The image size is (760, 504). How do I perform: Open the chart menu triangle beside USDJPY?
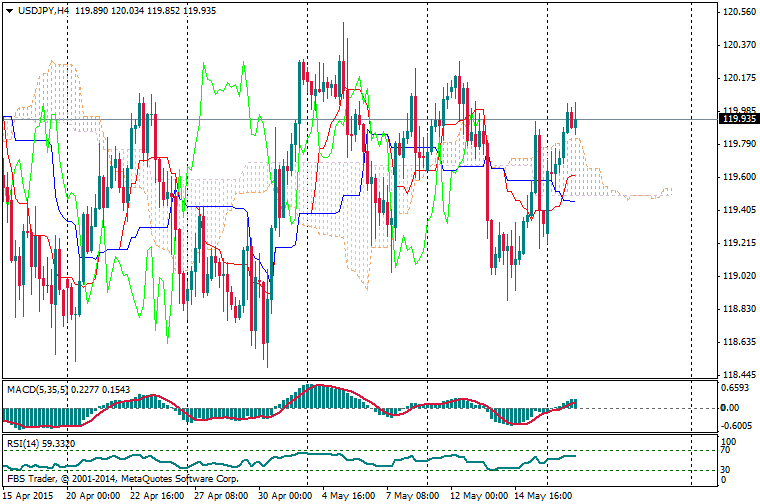click(9, 11)
